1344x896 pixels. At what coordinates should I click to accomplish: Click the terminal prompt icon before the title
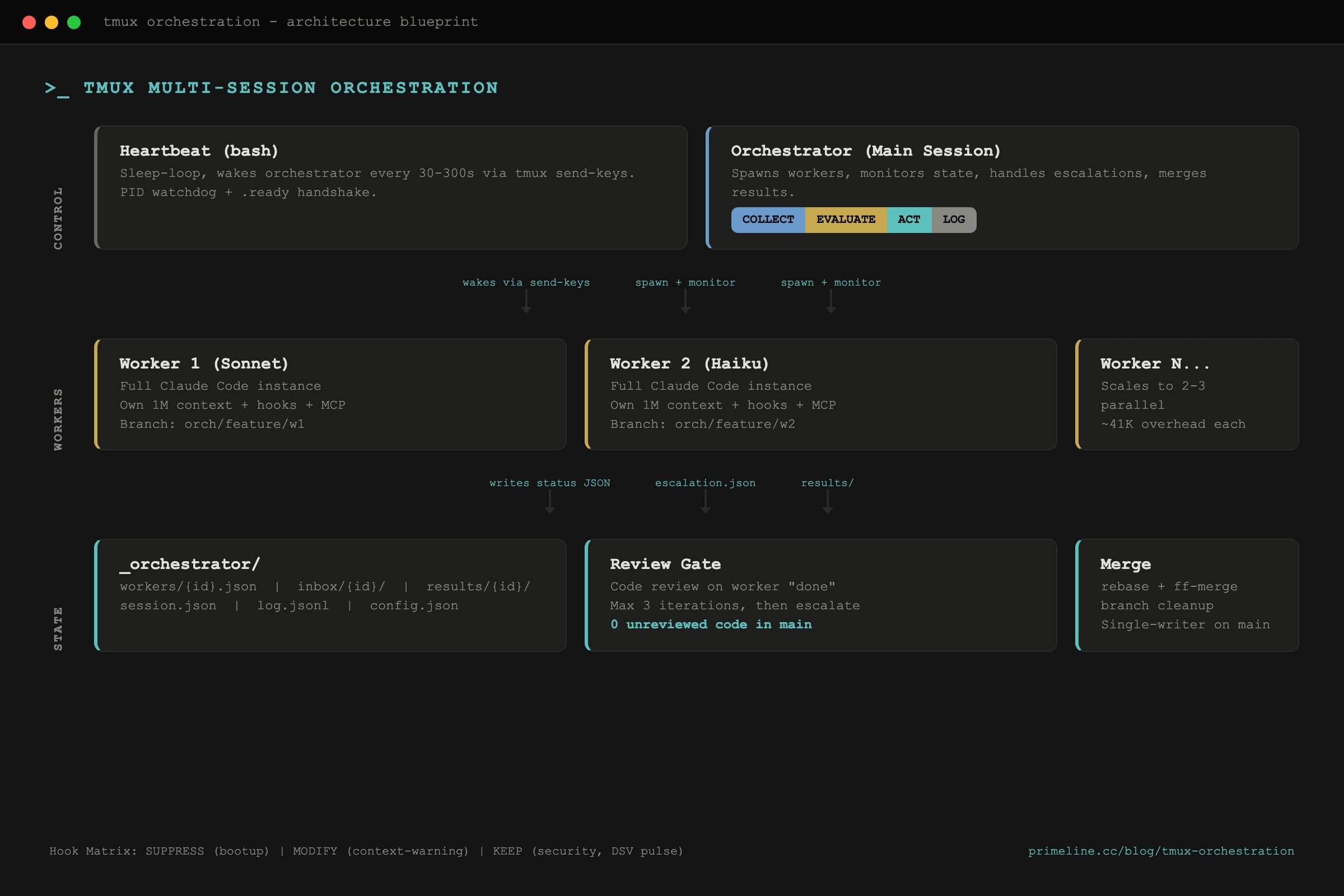click(x=57, y=88)
